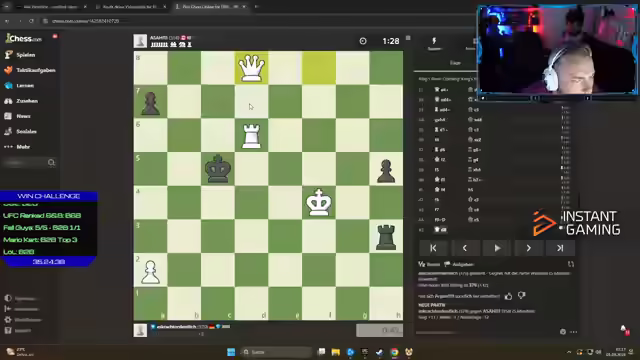Step back one move
Image resolution: width=640 pixels, height=360 pixels.
pyautogui.click(x=465, y=248)
